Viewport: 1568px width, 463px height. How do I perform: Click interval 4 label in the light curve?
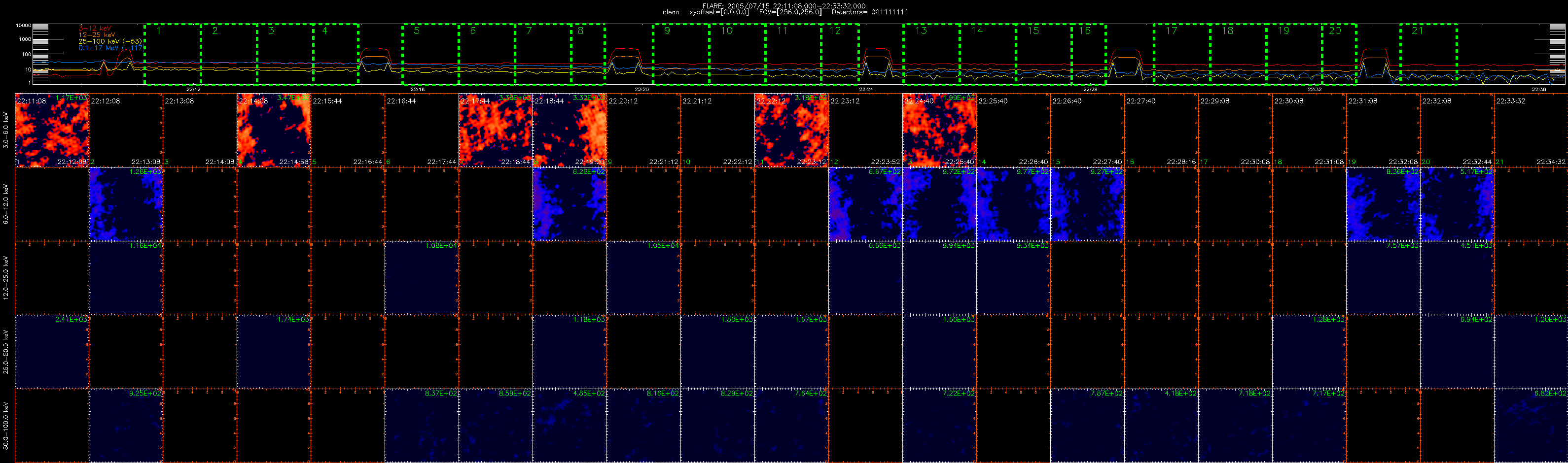coord(325,31)
